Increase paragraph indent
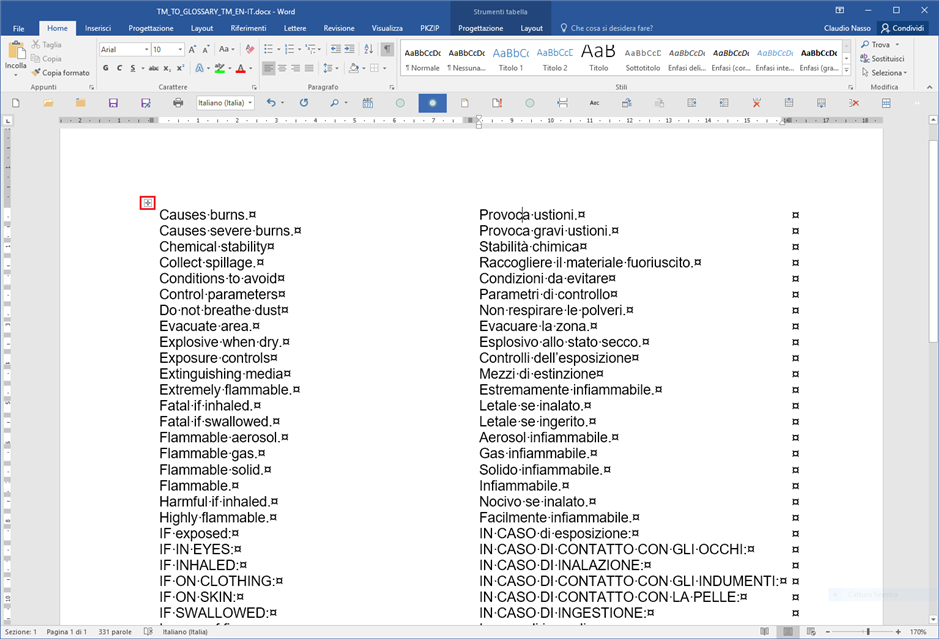This screenshot has height=639, width=939. (x=350, y=49)
